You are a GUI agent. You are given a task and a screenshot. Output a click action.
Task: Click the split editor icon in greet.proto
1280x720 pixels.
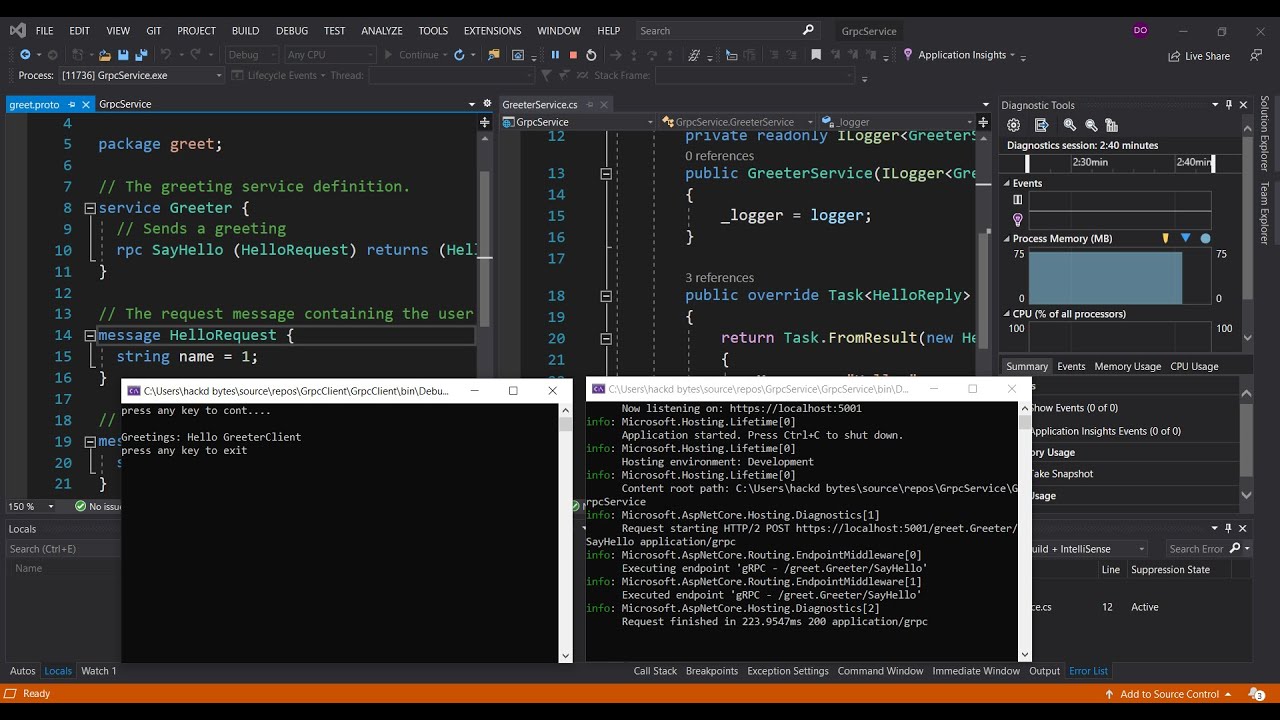tap(484, 122)
